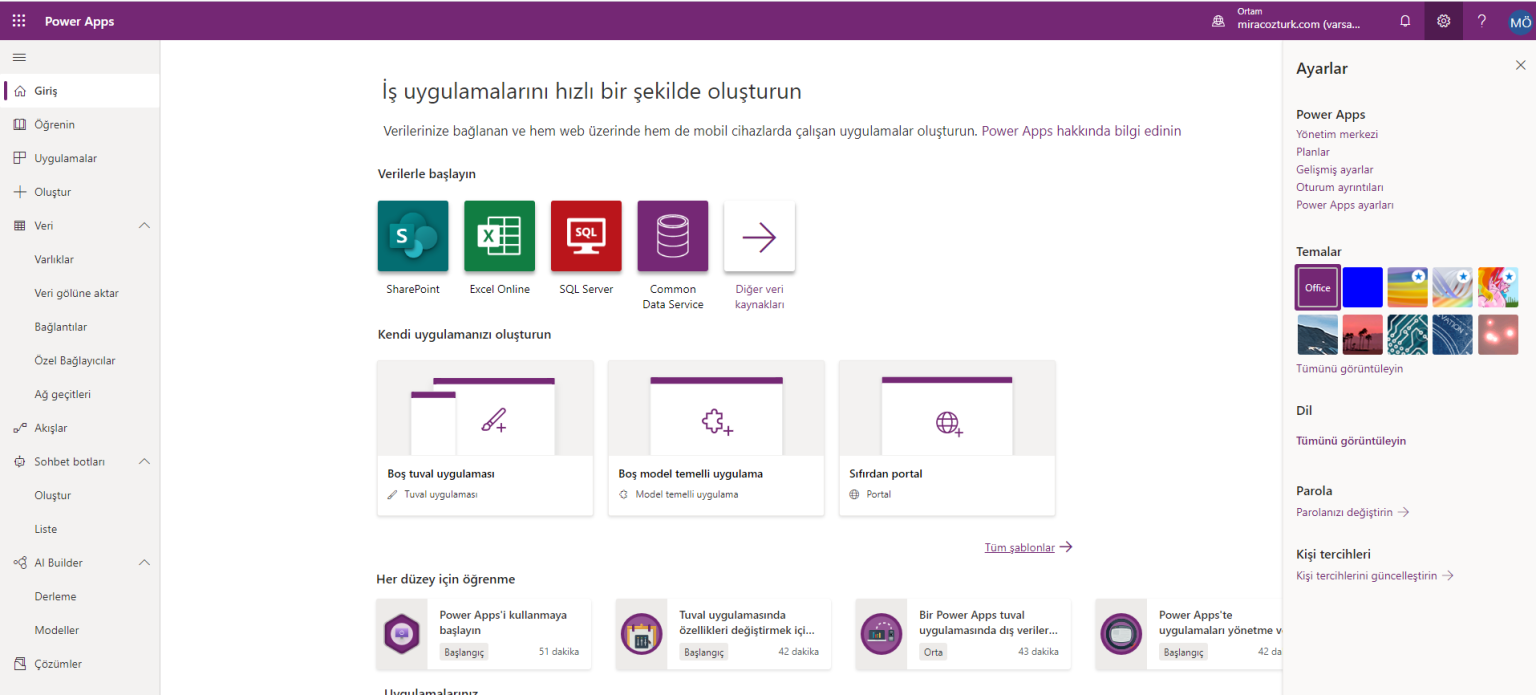Select the palm trees sunset theme
The image size is (1536, 695).
click(1363, 335)
